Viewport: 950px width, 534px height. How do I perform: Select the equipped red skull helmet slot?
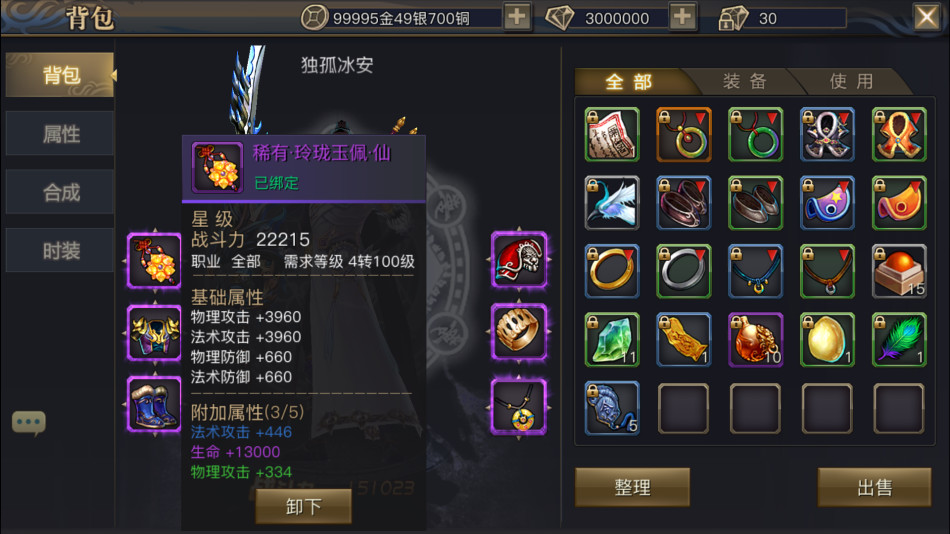click(x=519, y=261)
